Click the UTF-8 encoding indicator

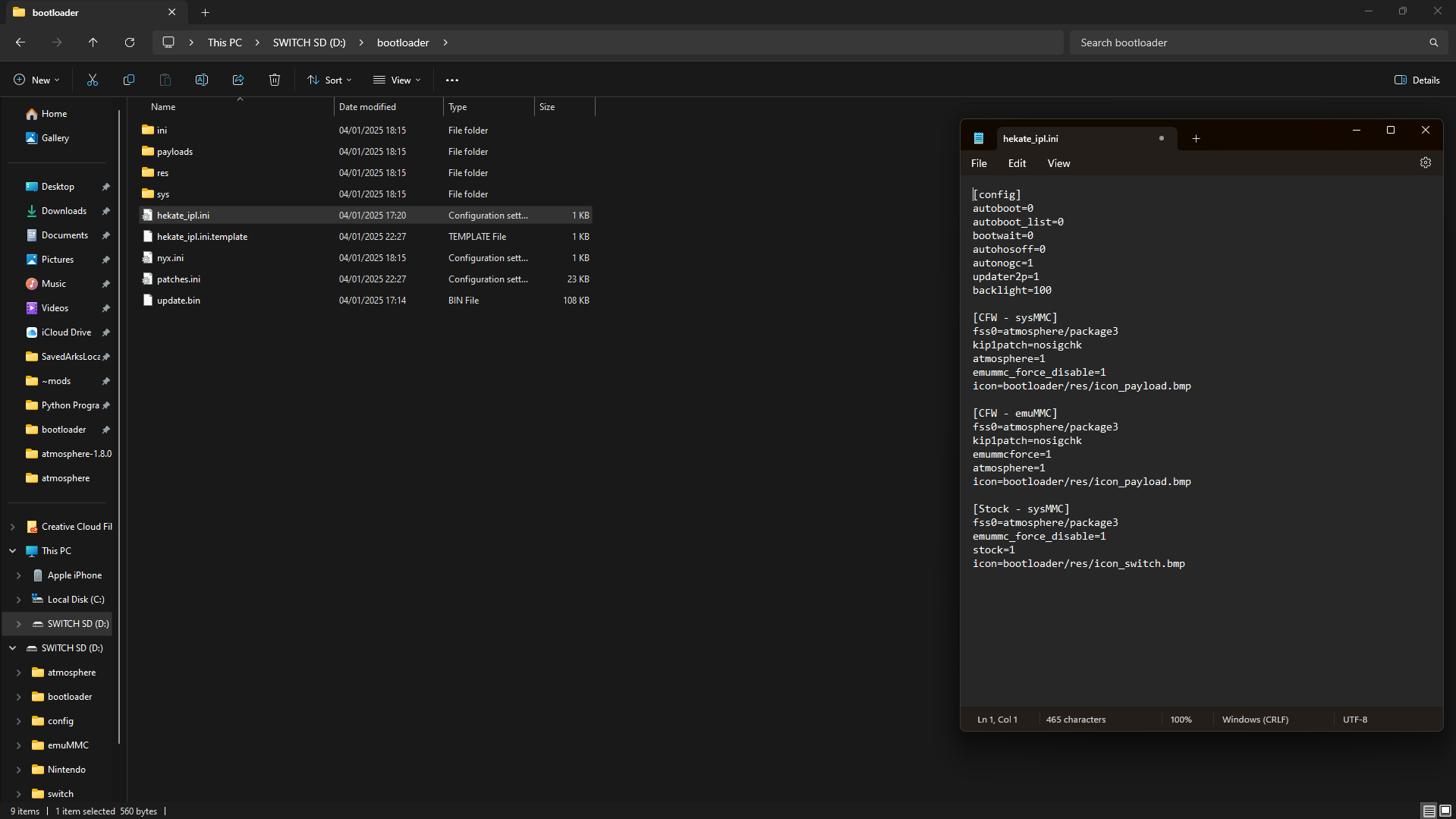pos(1355,720)
